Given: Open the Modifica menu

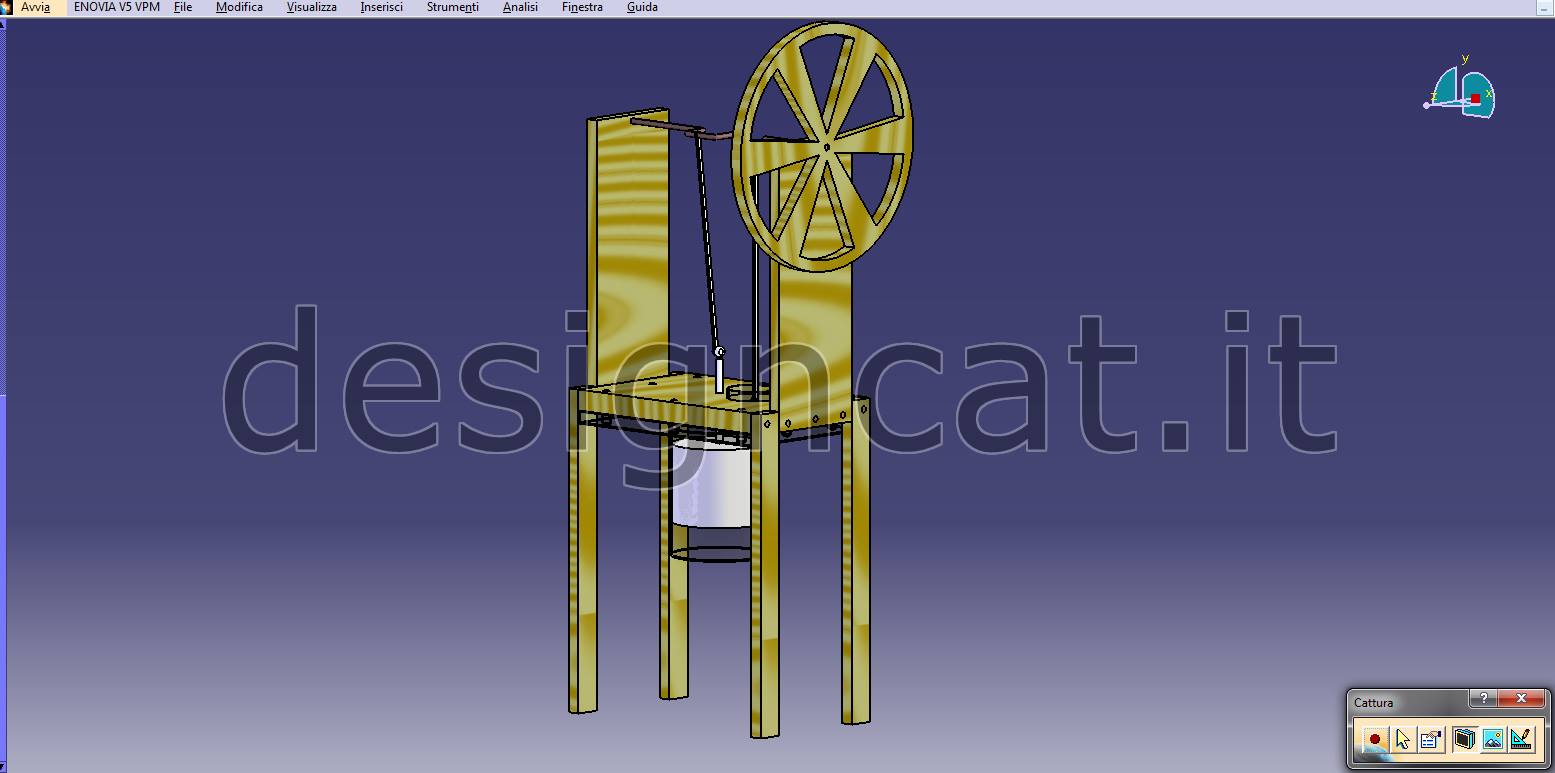Looking at the screenshot, I should [239, 7].
